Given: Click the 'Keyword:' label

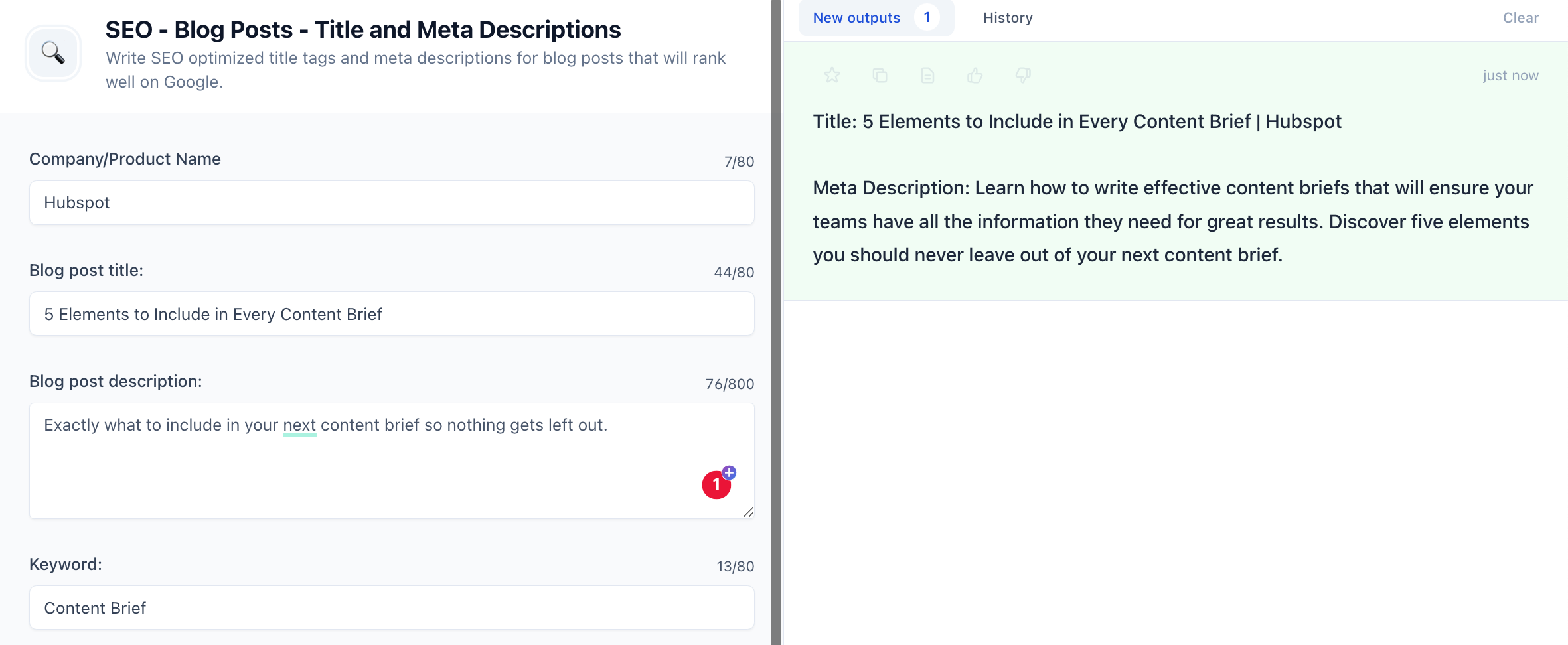Looking at the screenshot, I should (66, 565).
